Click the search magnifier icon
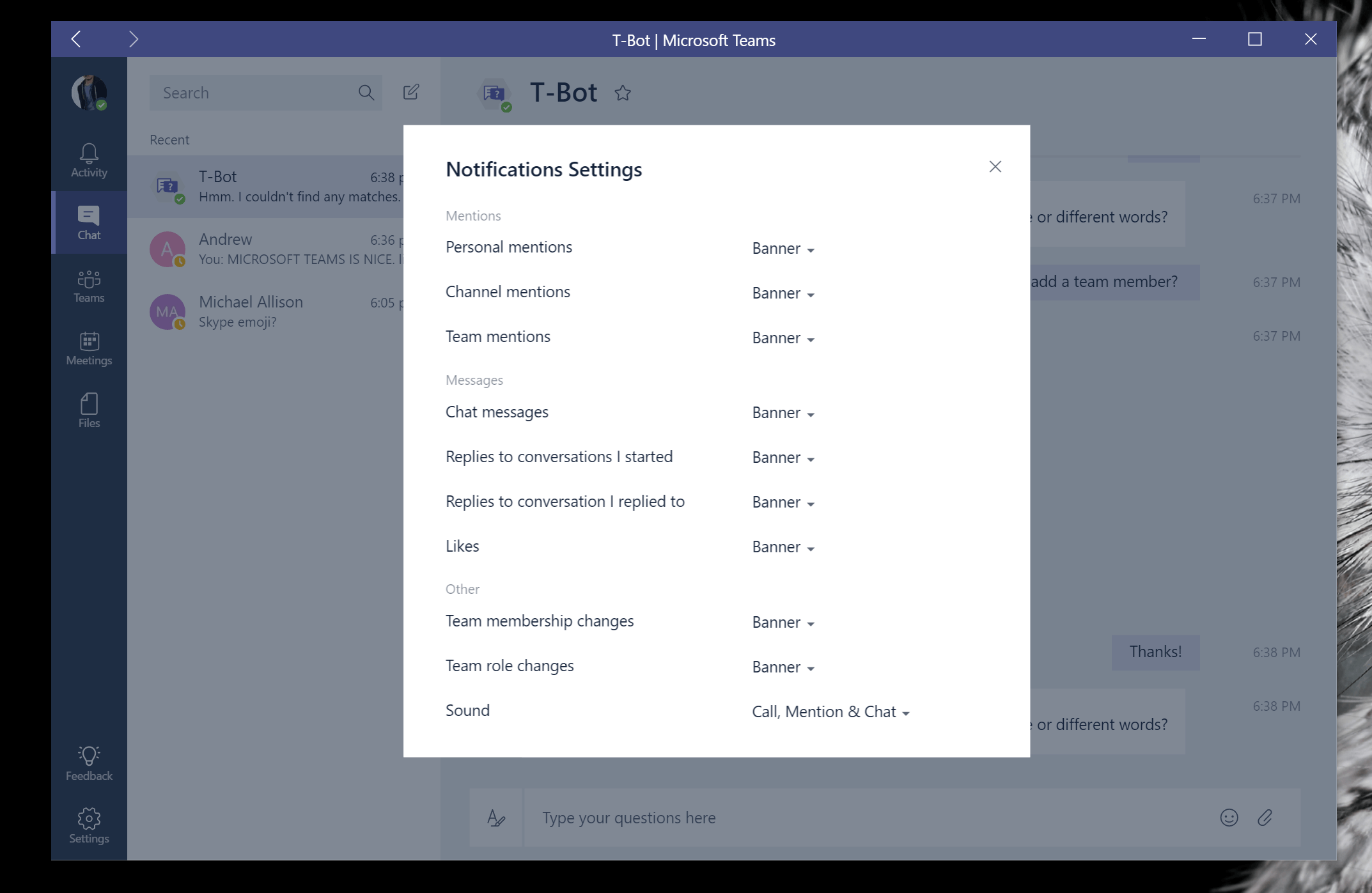Screen dimensions: 1372x893 pos(366,93)
